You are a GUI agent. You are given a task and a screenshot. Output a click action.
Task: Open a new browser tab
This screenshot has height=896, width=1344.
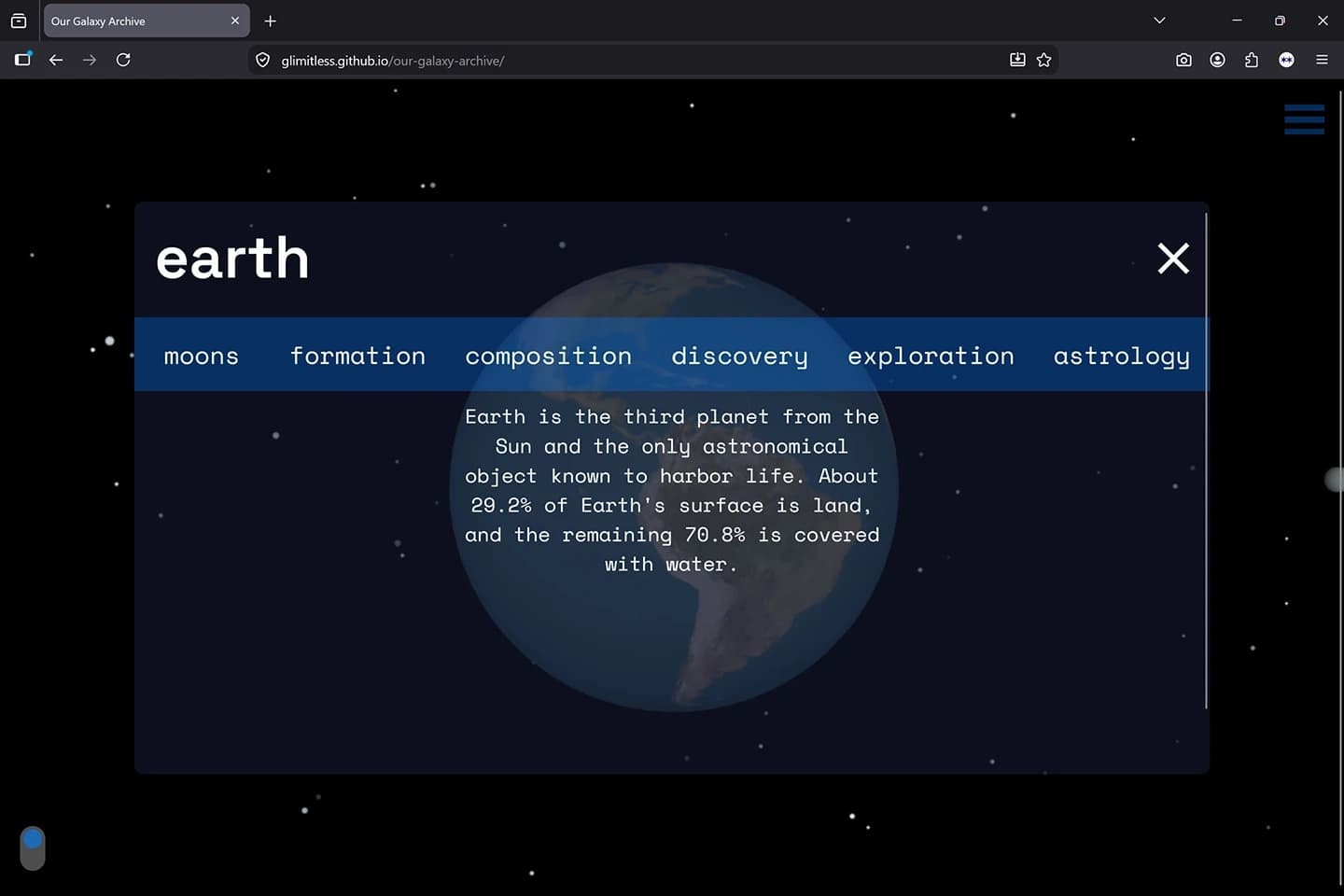click(271, 21)
